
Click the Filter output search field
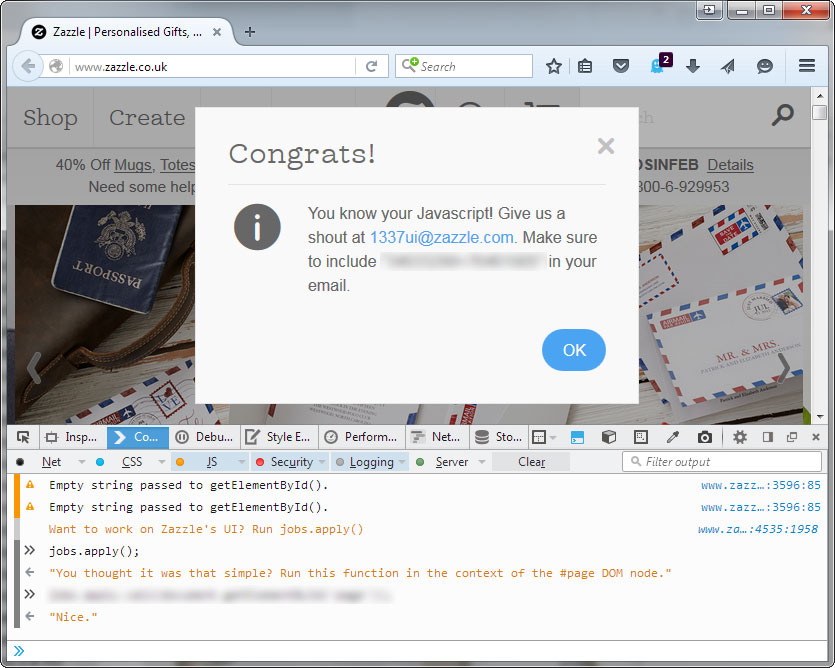(x=720, y=461)
